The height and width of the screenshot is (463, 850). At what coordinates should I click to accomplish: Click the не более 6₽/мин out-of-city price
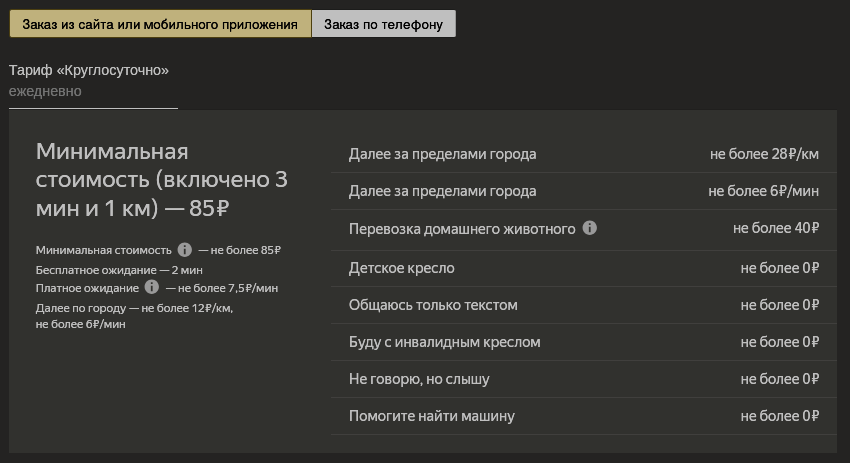click(x=763, y=191)
